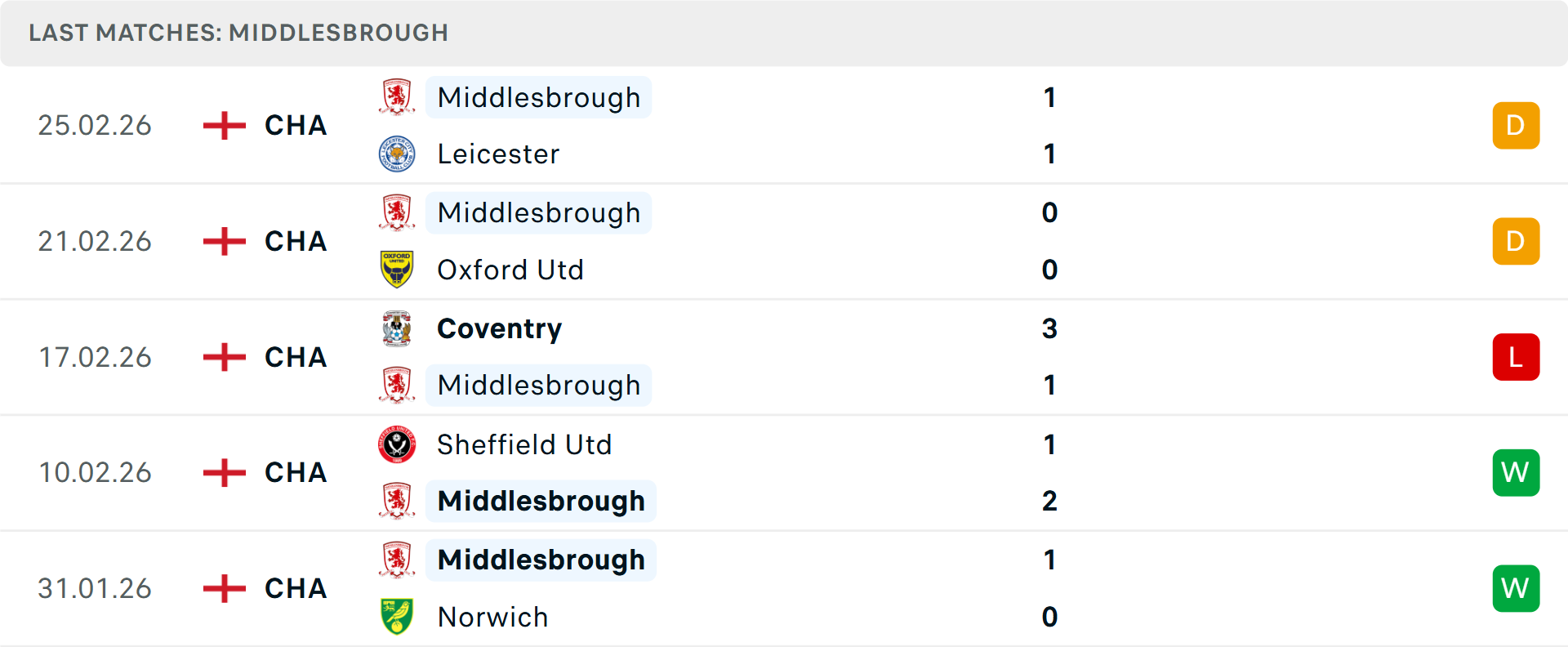Screen dimensions: 1568x647
Task: Select the red L badge on the Coventry loss
Action: coord(1516,357)
